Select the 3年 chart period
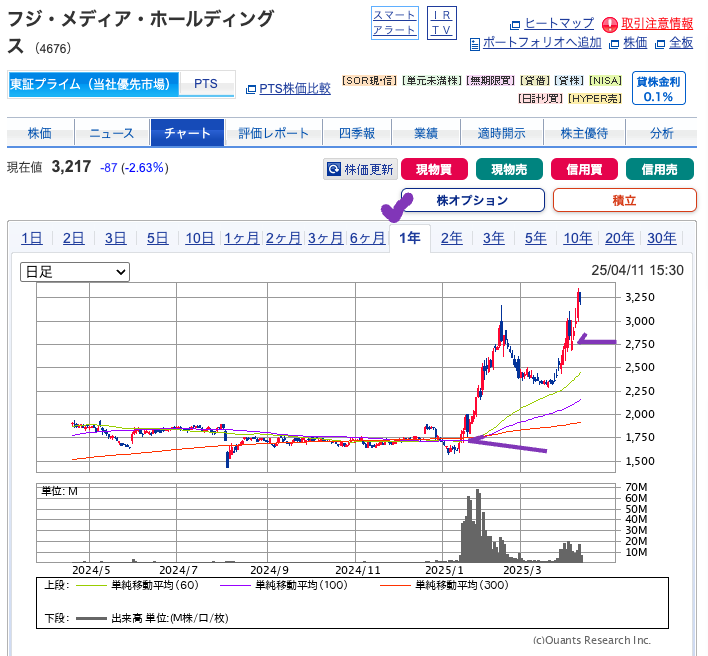This screenshot has height=656, width=708. (x=494, y=238)
